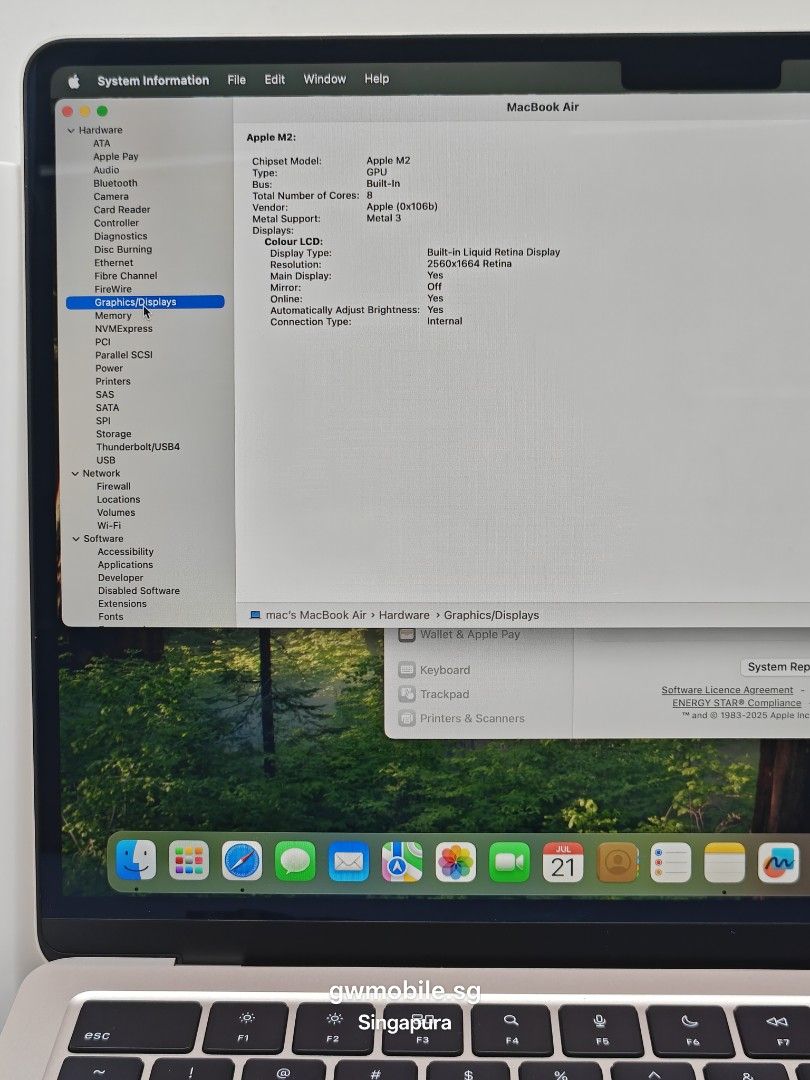Viewport: 810px width, 1080px height.
Task: Select Camera in the sidebar
Action: (111, 196)
